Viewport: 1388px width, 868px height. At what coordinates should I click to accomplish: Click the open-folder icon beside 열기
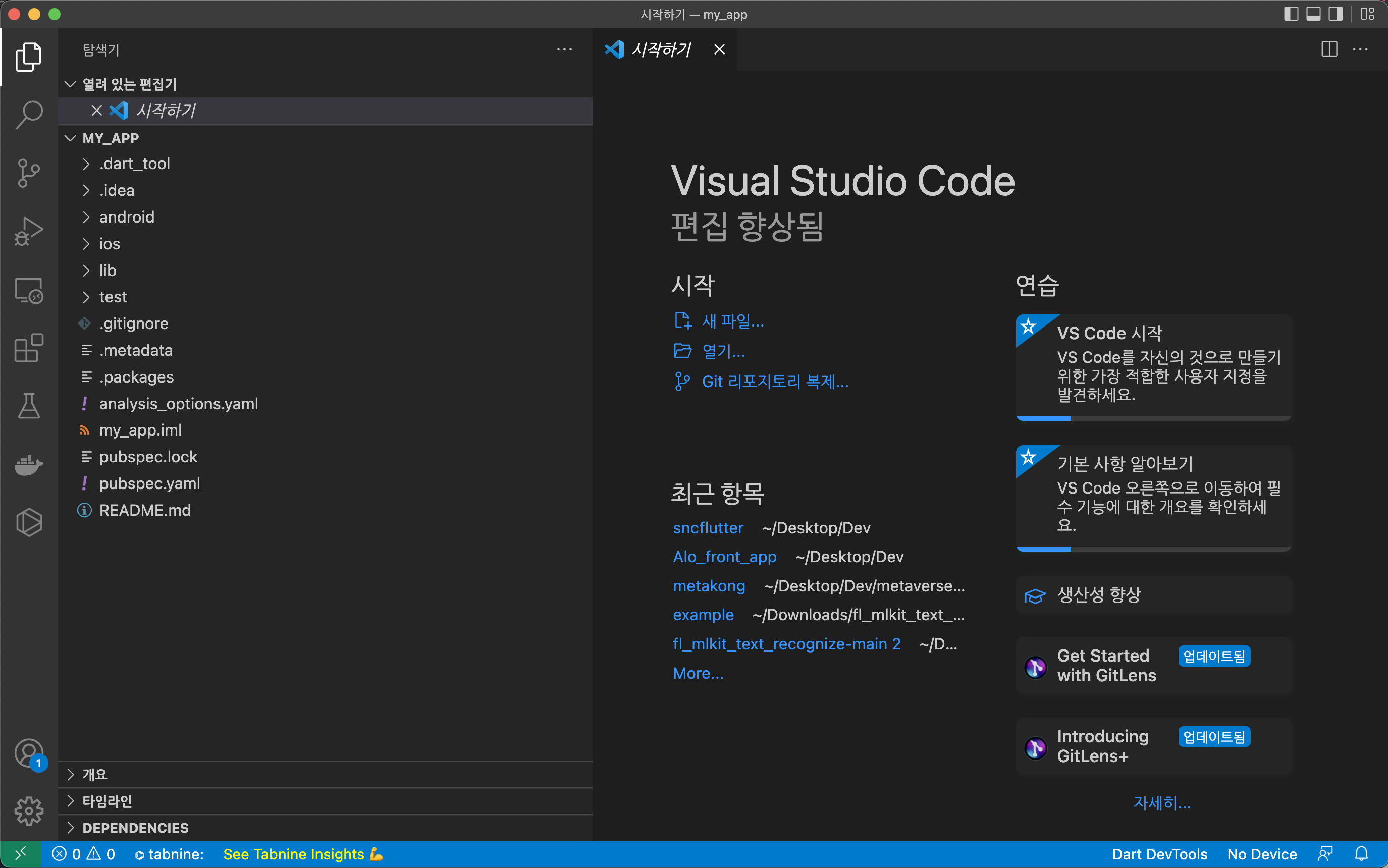682,351
